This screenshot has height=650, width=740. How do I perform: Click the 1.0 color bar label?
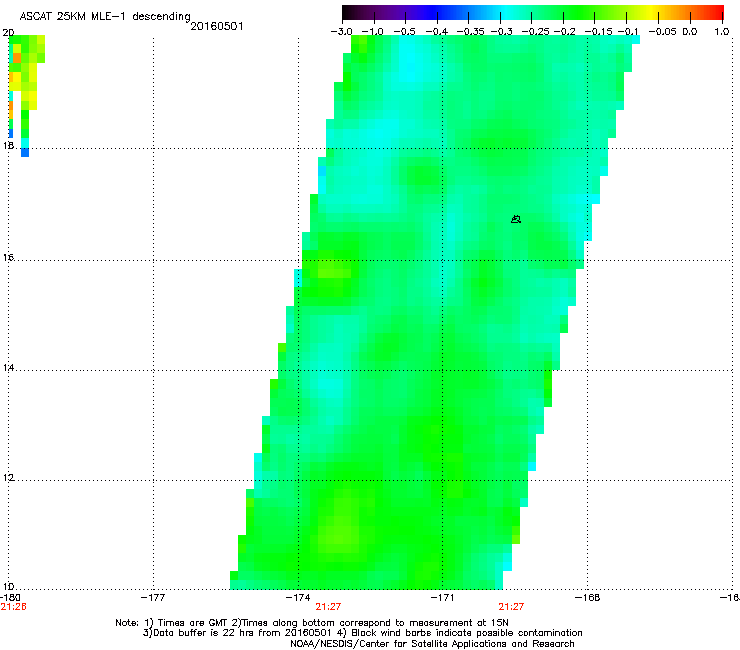(x=722, y=32)
